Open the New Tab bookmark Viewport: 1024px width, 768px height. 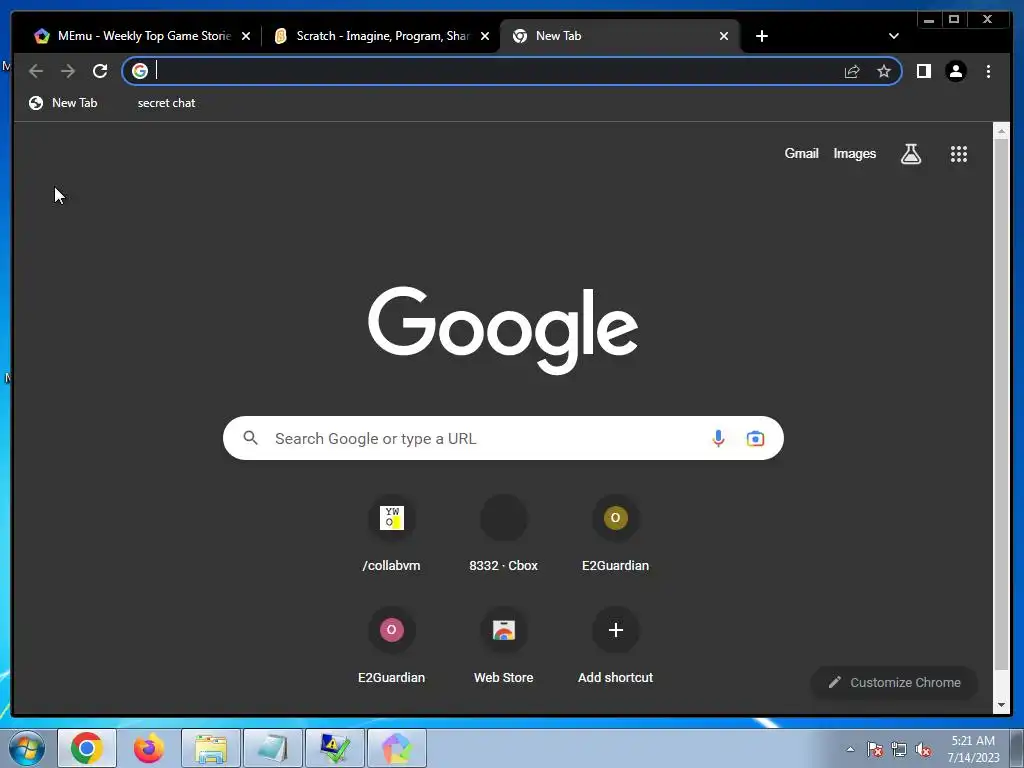click(x=63, y=103)
